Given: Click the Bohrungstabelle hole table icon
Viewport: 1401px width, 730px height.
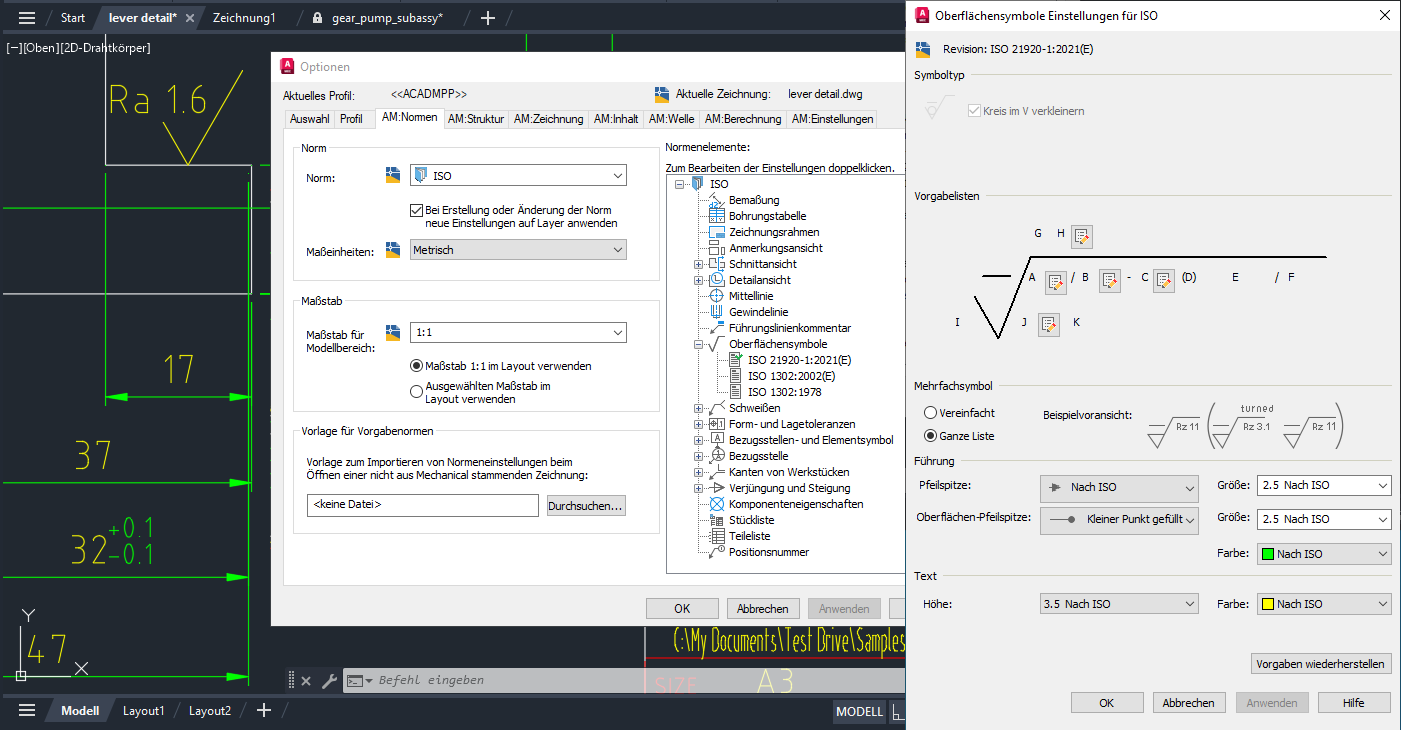Looking at the screenshot, I should click(x=716, y=216).
